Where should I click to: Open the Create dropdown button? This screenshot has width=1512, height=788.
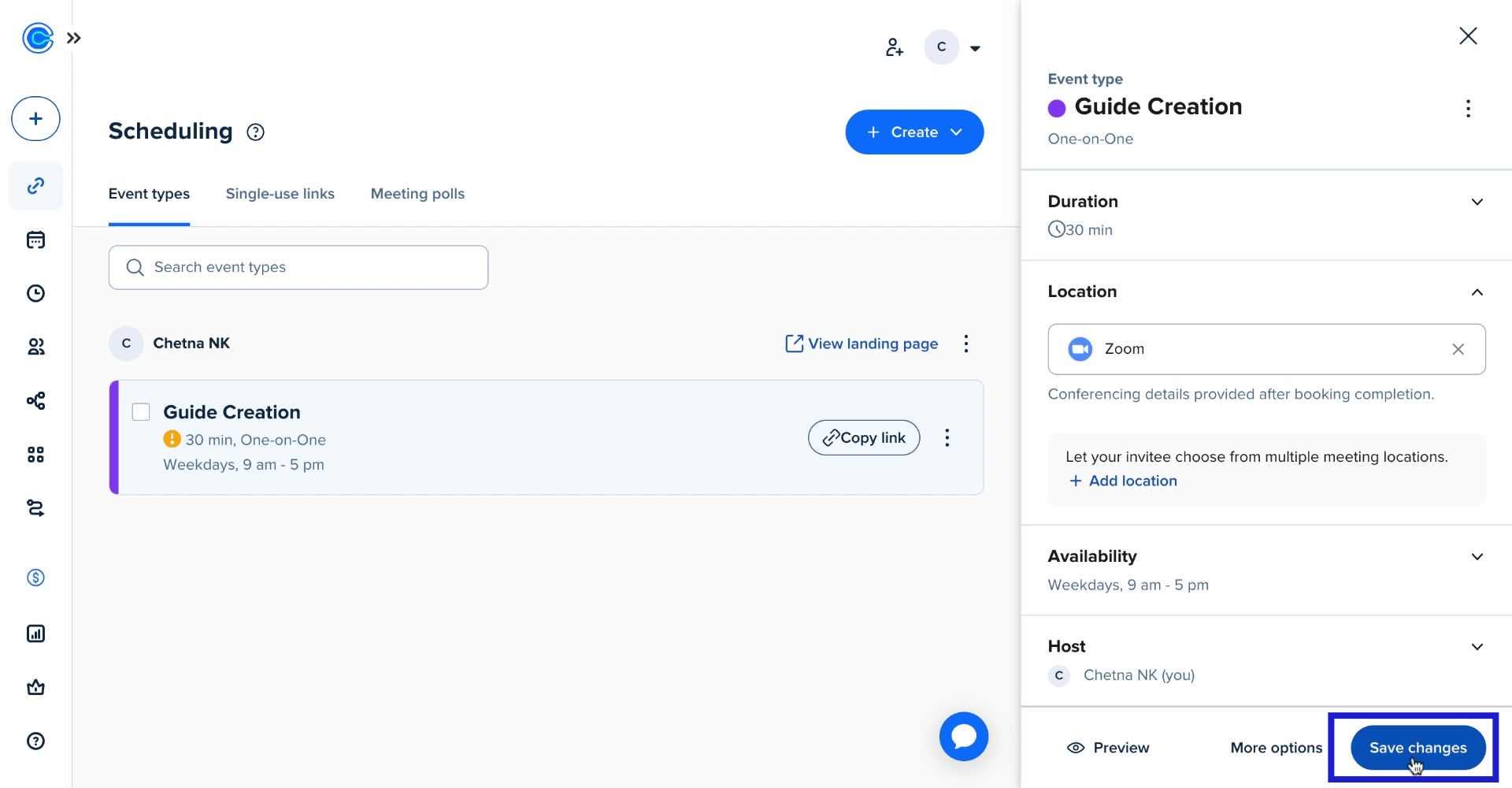(x=913, y=132)
